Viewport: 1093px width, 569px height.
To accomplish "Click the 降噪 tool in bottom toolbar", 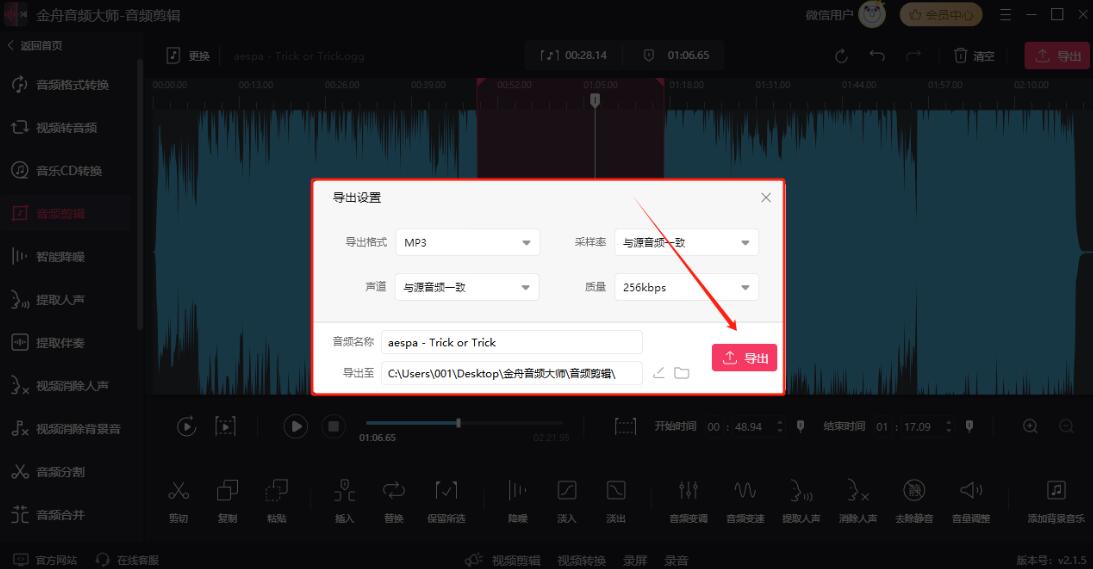I will (x=517, y=501).
